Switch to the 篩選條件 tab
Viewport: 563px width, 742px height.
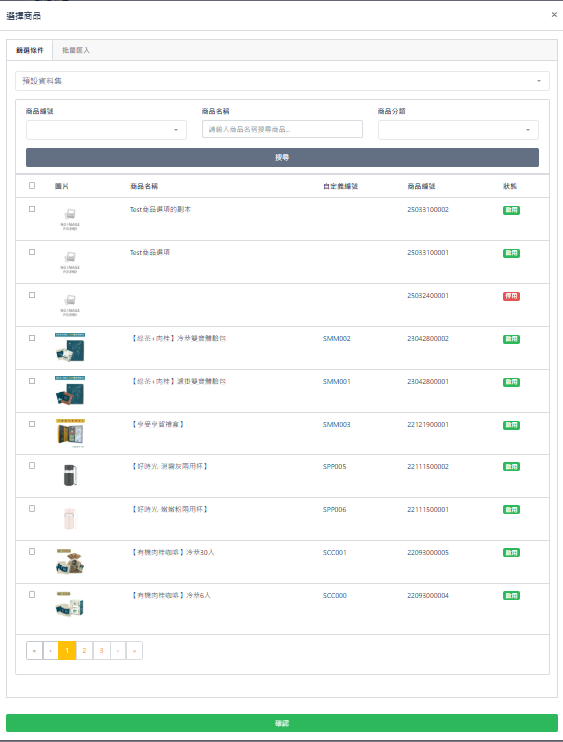click(30, 50)
